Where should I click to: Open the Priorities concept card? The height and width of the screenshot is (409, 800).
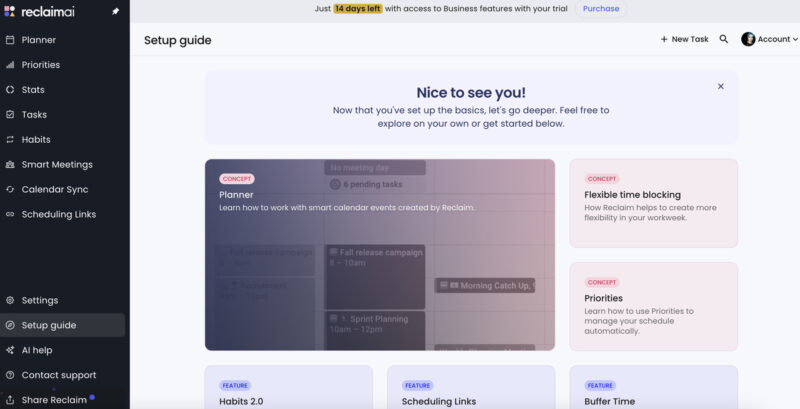654,306
